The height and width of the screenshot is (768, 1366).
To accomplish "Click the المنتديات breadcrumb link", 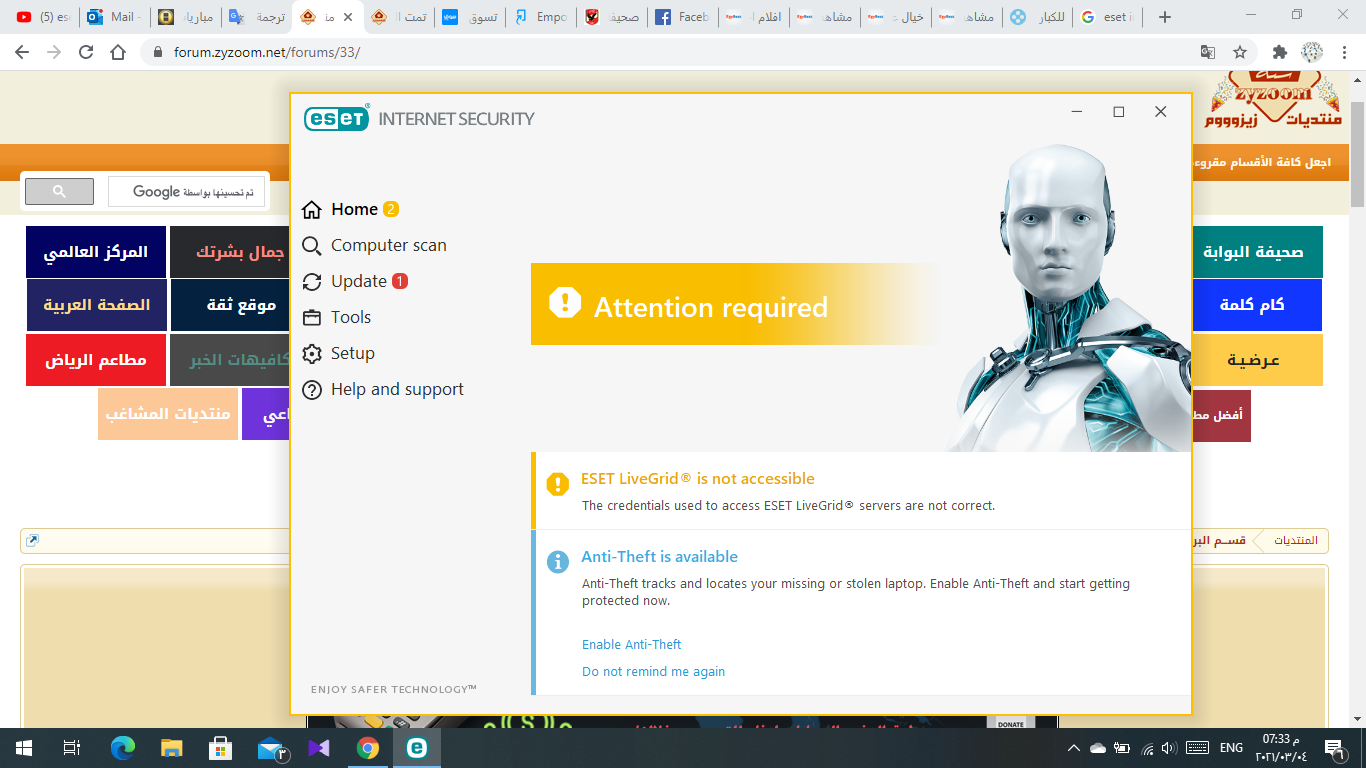I will (1295, 540).
